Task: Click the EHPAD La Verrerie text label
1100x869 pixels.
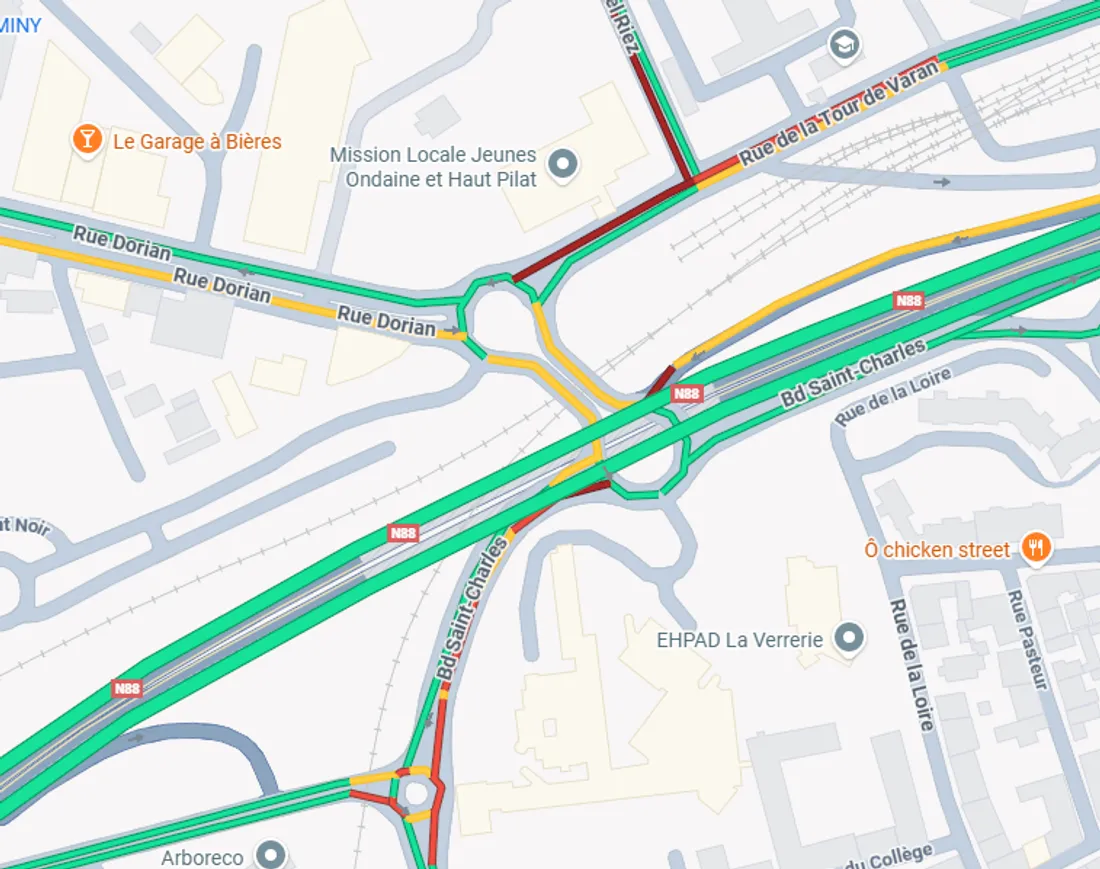Action: click(739, 640)
